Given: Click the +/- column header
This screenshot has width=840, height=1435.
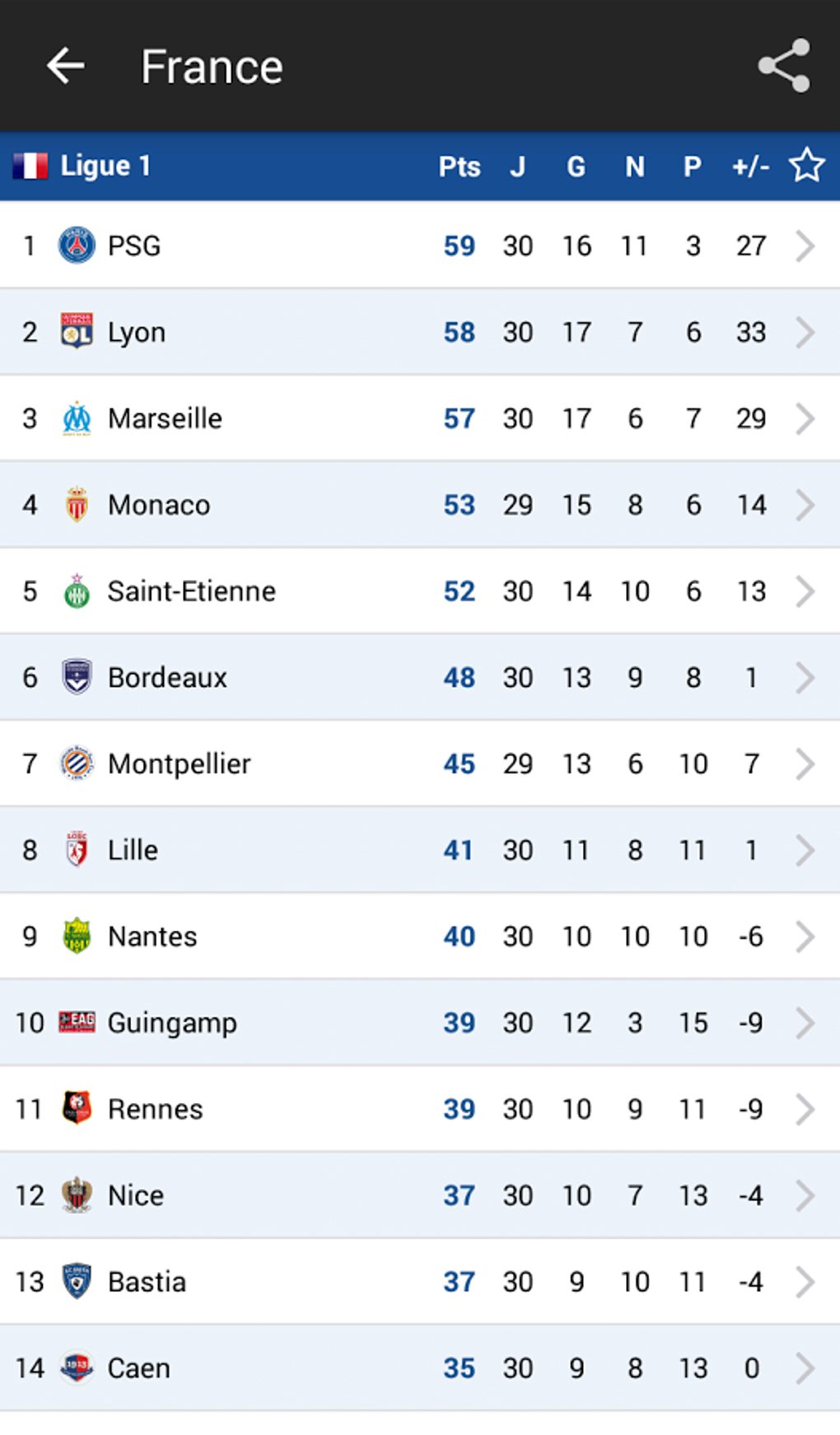Looking at the screenshot, I should coord(750,167).
